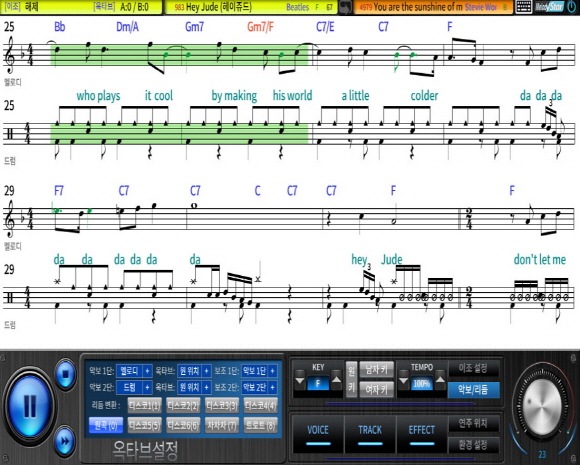Increase tempo with TEMPO up arrow
580x465 pixels.
(440, 380)
